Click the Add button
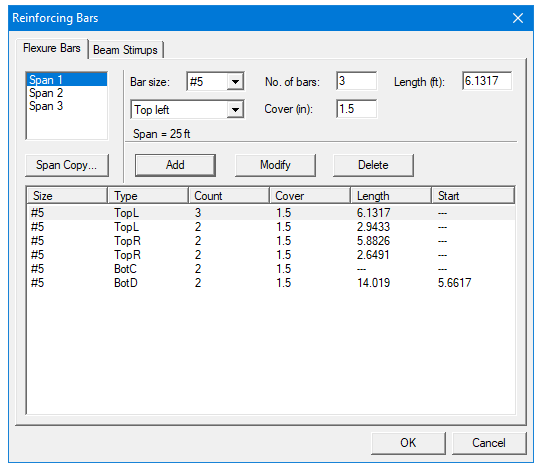 coord(175,165)
